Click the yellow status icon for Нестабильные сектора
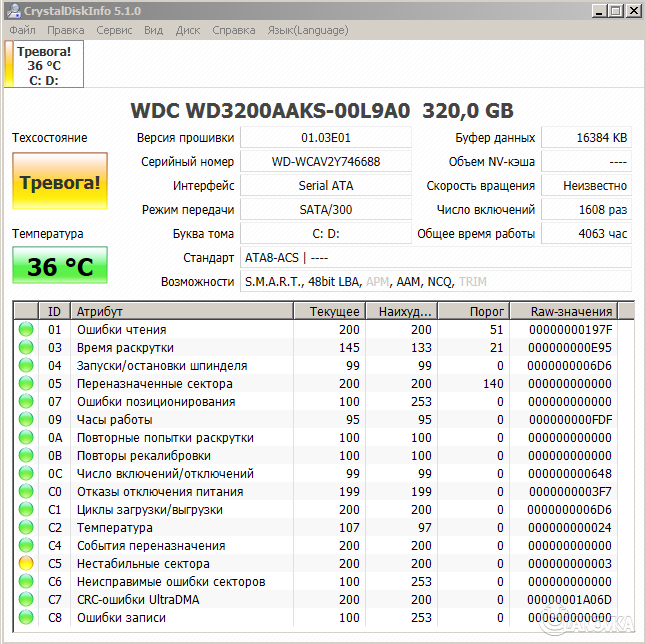Image resolution: width=646 pixels, height=644 pixels. 26,563
